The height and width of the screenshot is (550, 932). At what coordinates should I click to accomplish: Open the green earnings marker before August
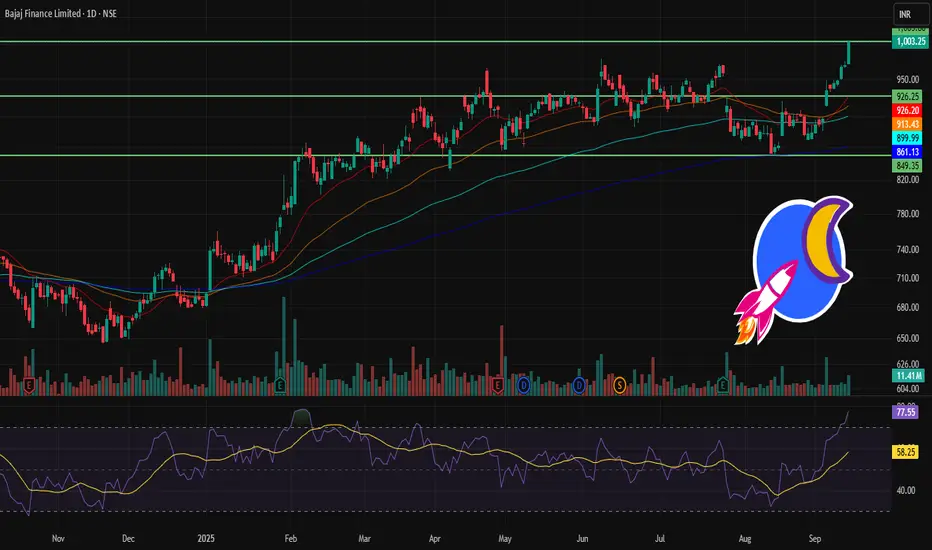tap(723, 386)
